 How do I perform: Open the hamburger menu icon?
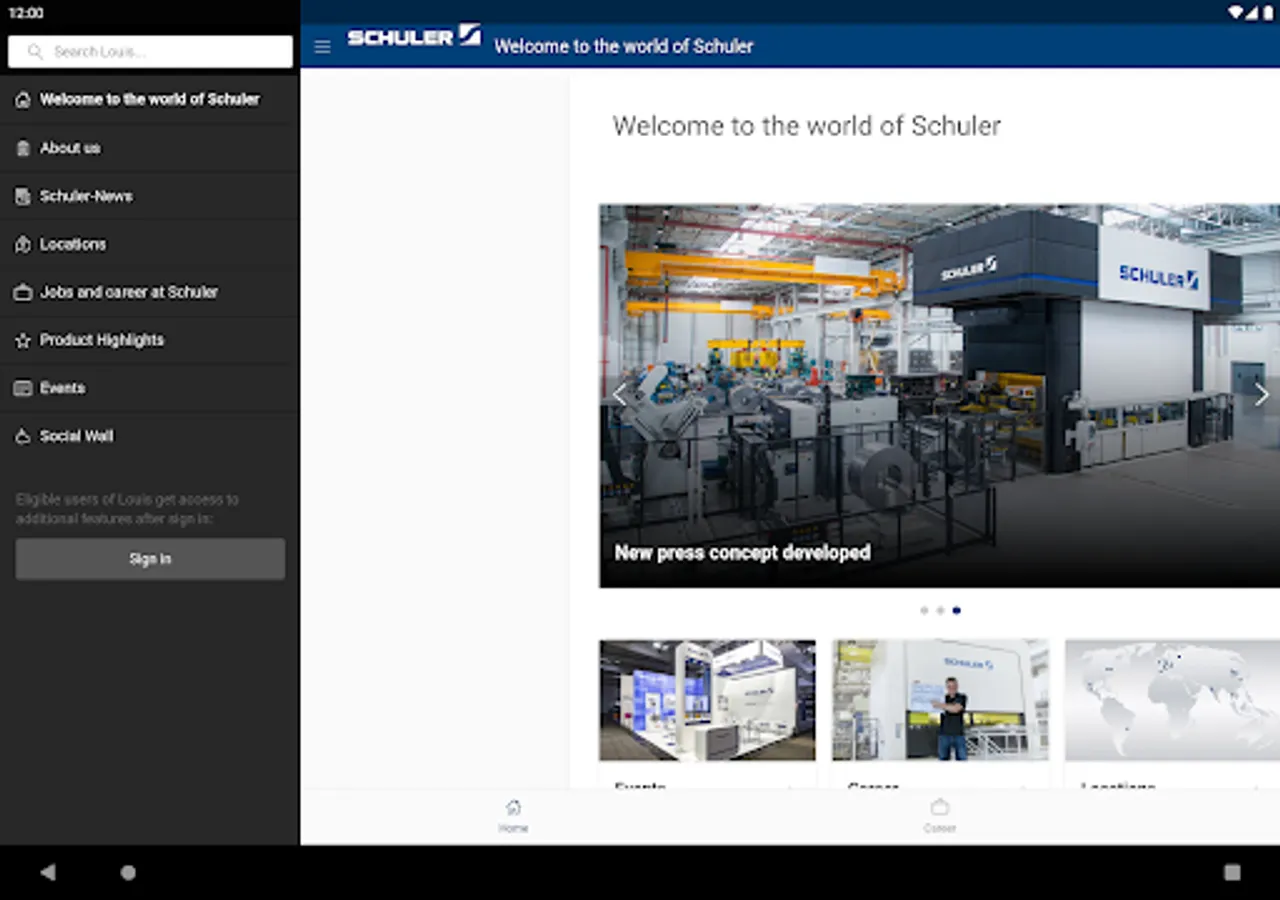point(322,47)
